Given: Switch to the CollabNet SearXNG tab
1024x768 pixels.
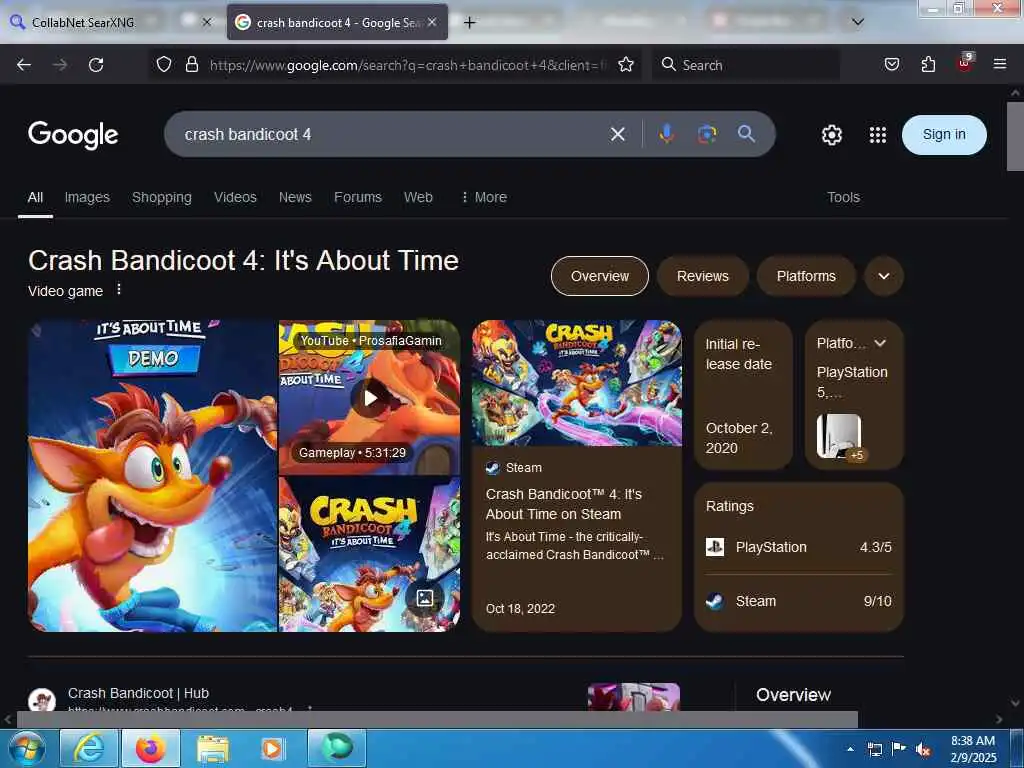Looking at the screenshot, I should pos(83,22).
